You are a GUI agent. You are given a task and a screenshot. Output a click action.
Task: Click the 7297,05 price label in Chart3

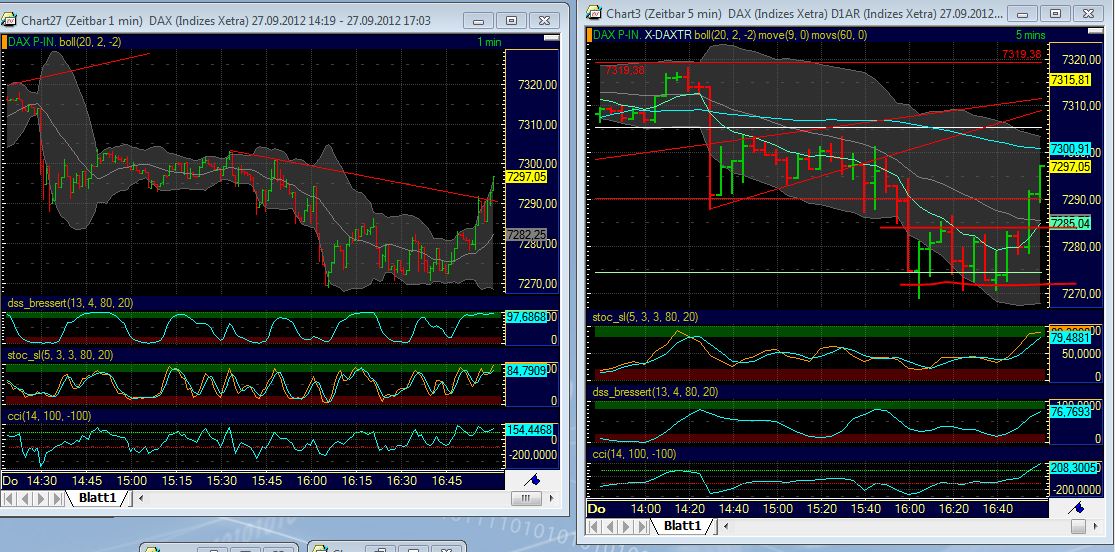(1070, 166)
